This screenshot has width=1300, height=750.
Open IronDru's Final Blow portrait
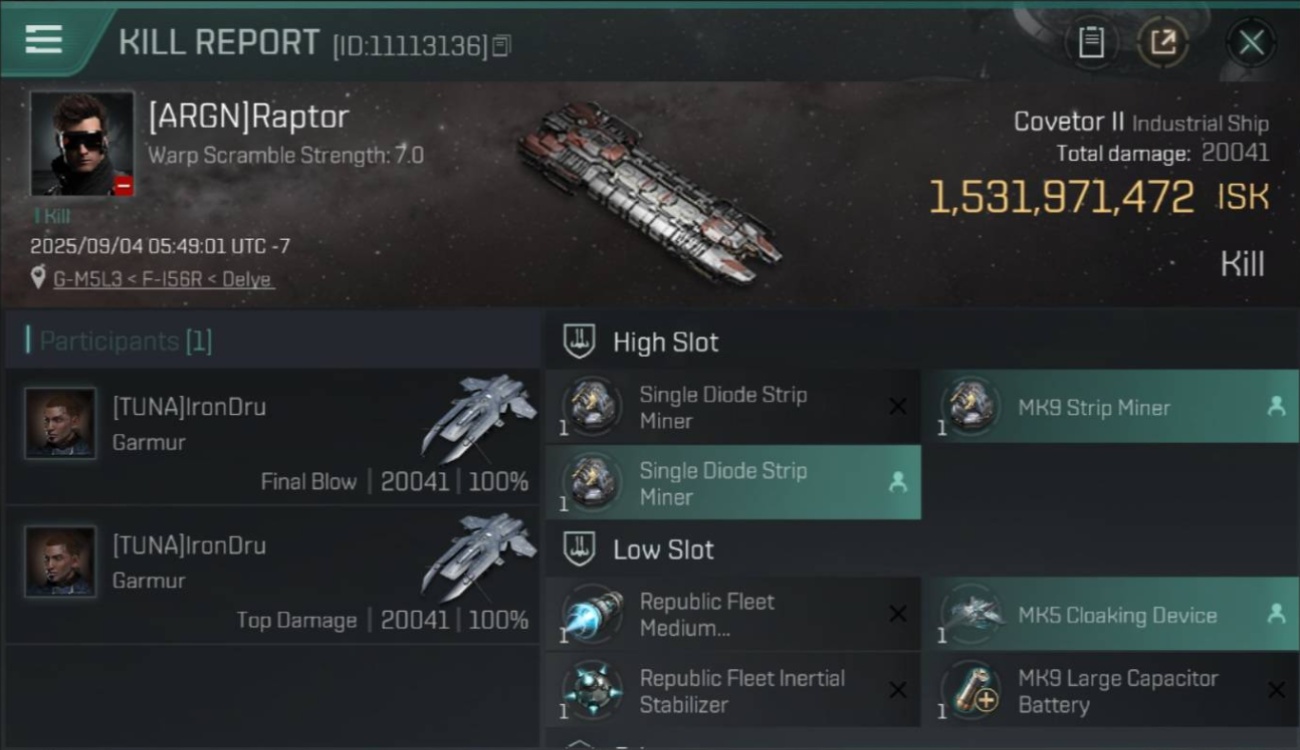click(x=60, y=423)
